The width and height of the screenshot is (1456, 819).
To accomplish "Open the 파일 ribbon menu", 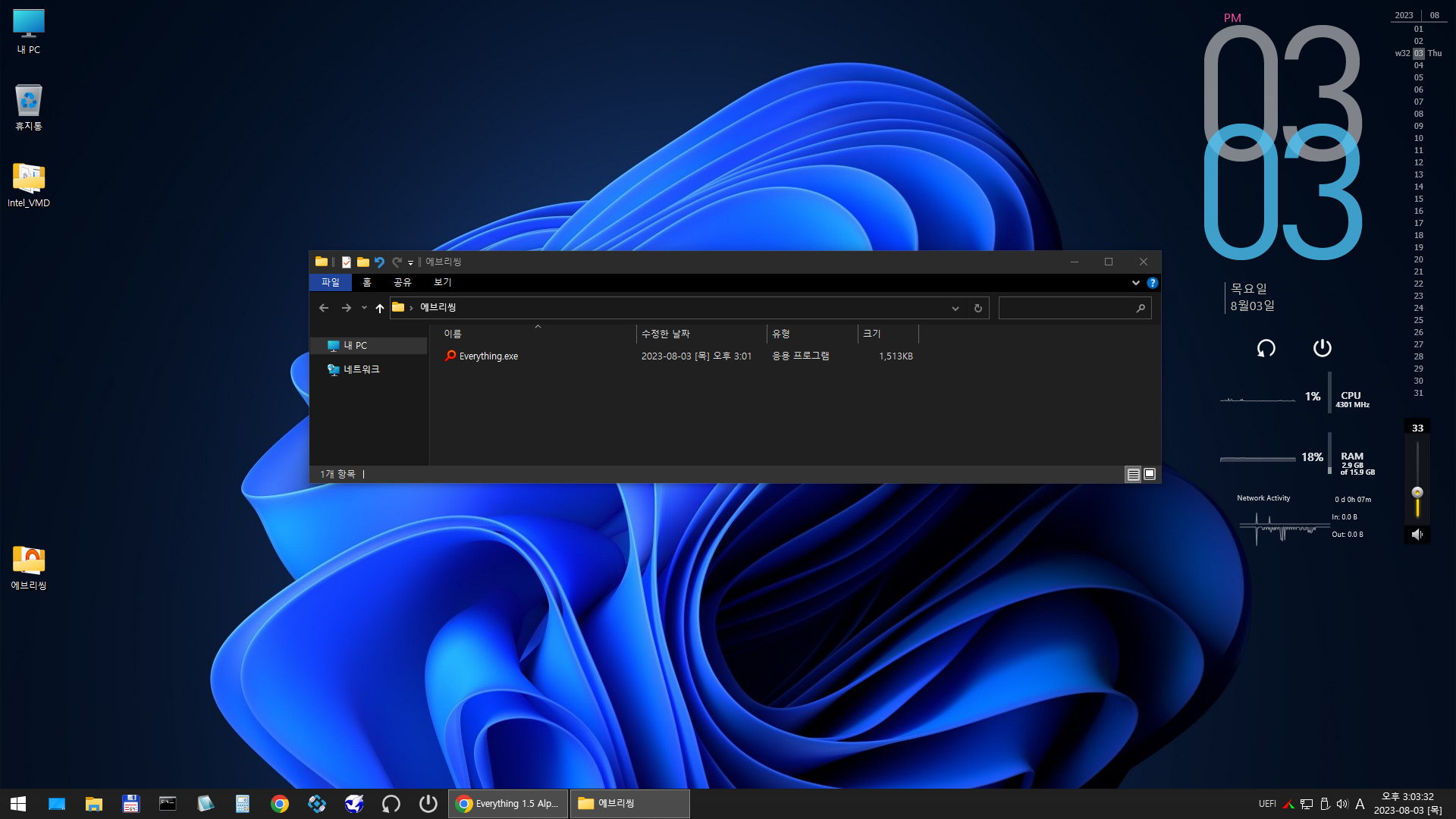I will coord(331,282).
